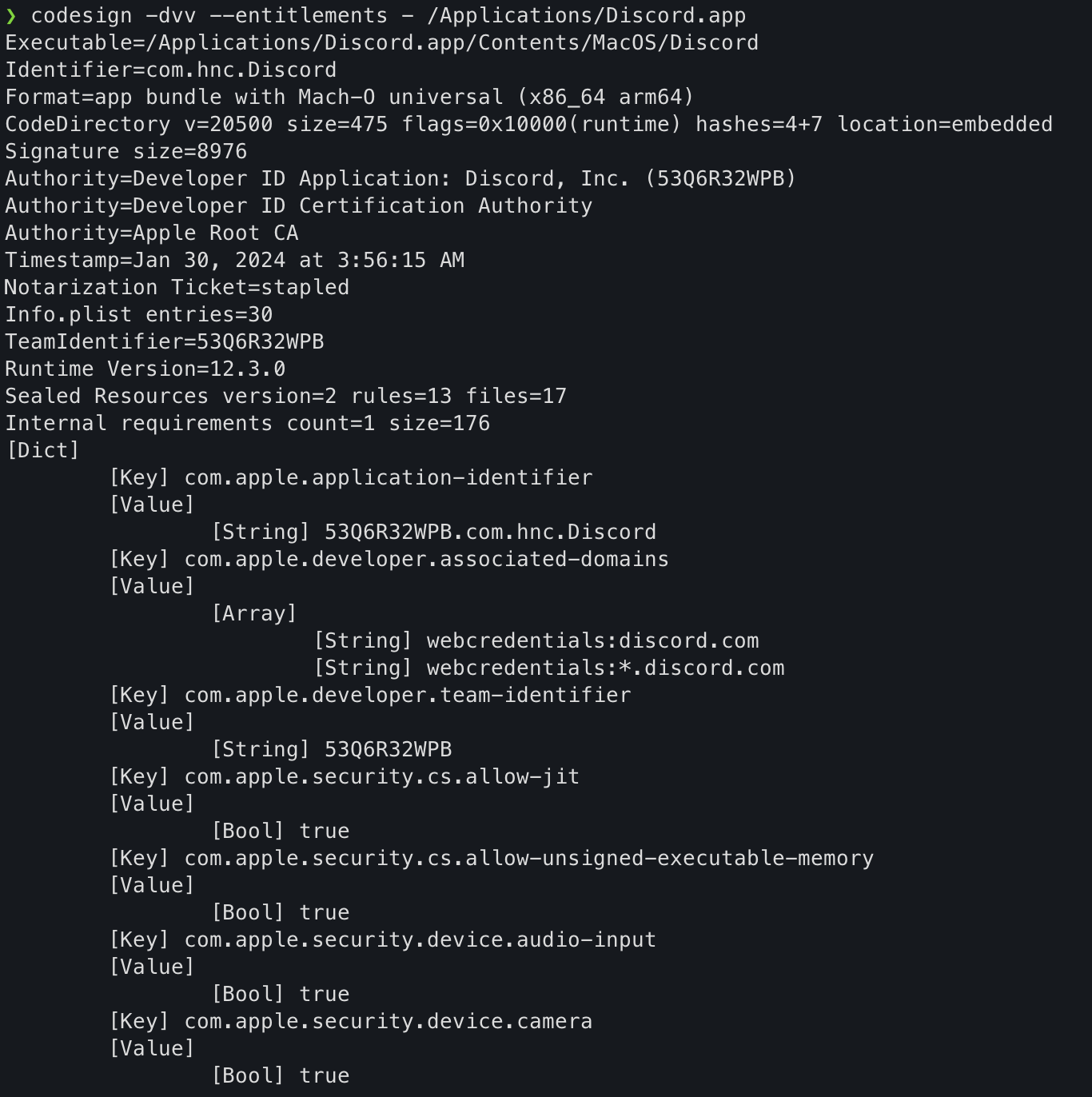Click the Authority=Apple Root CA line
Viewport: 1092px width, 1097px height.
(151, 233)
